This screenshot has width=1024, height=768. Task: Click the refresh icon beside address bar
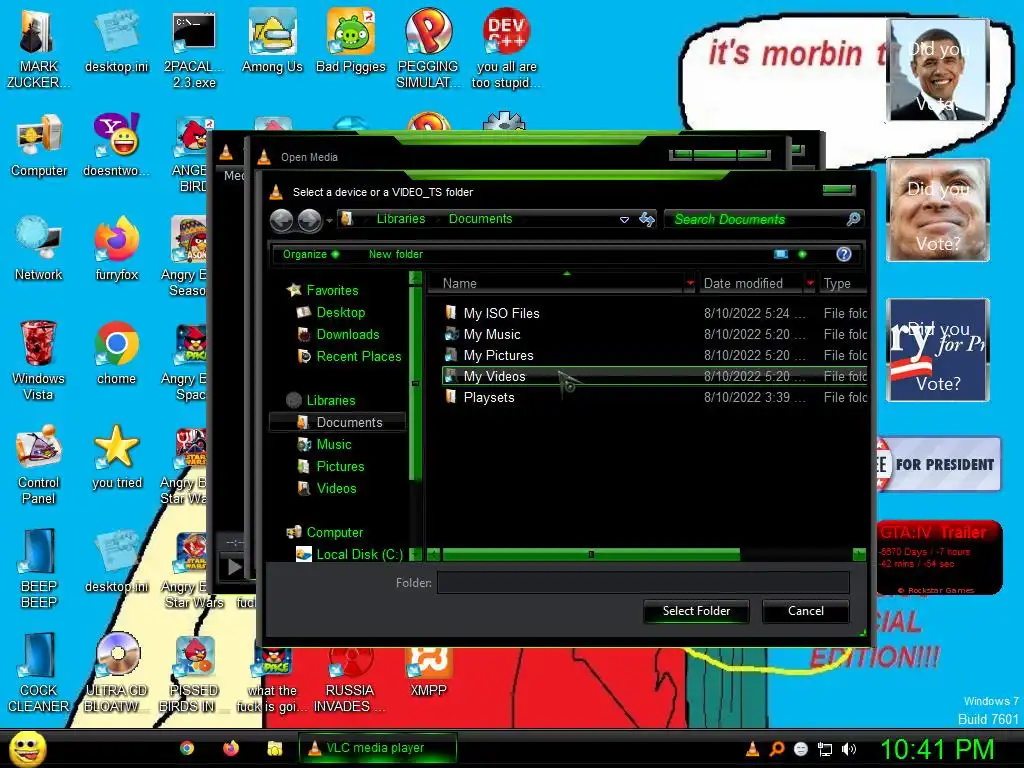pyautogui.click(x=647, y=219)
